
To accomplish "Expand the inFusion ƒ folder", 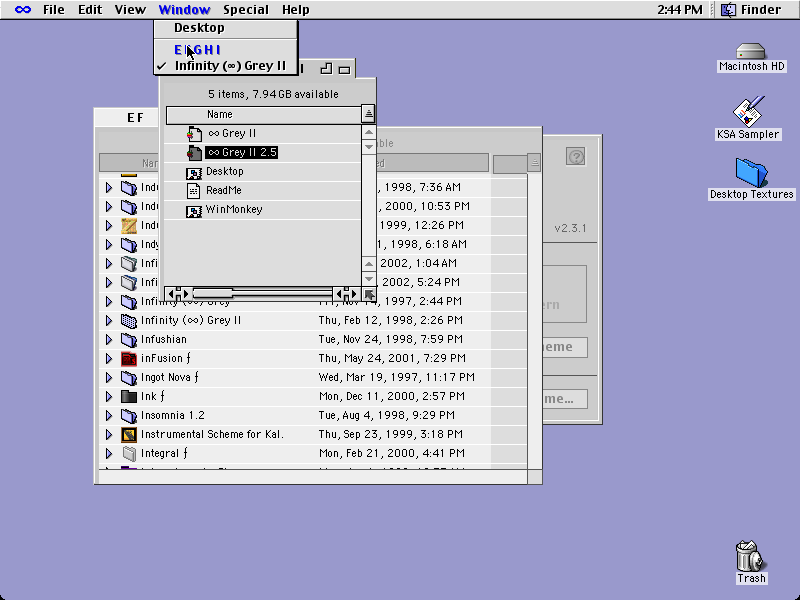I will point(109,359).
